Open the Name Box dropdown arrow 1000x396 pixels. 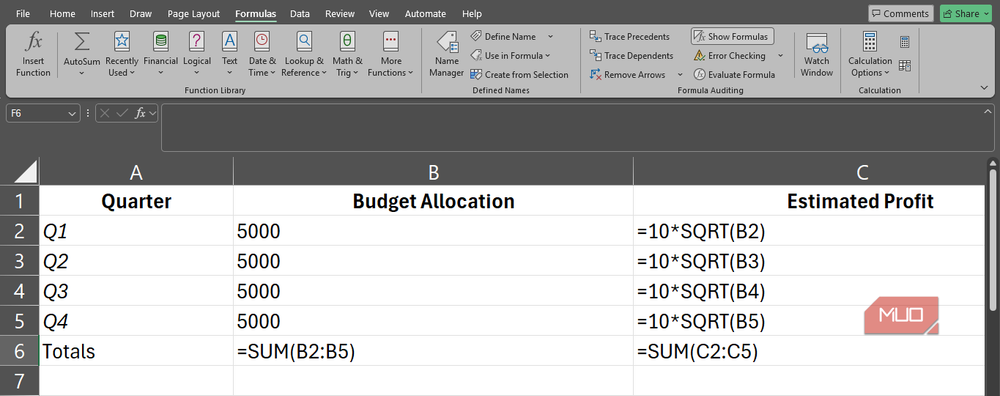[71, 114]
